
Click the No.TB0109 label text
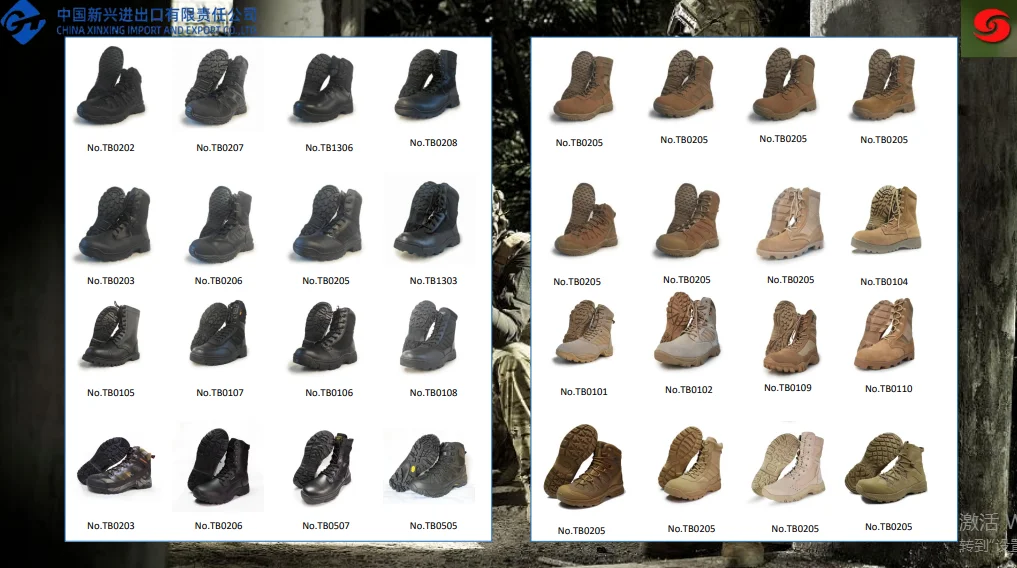(x=788, y=388)
